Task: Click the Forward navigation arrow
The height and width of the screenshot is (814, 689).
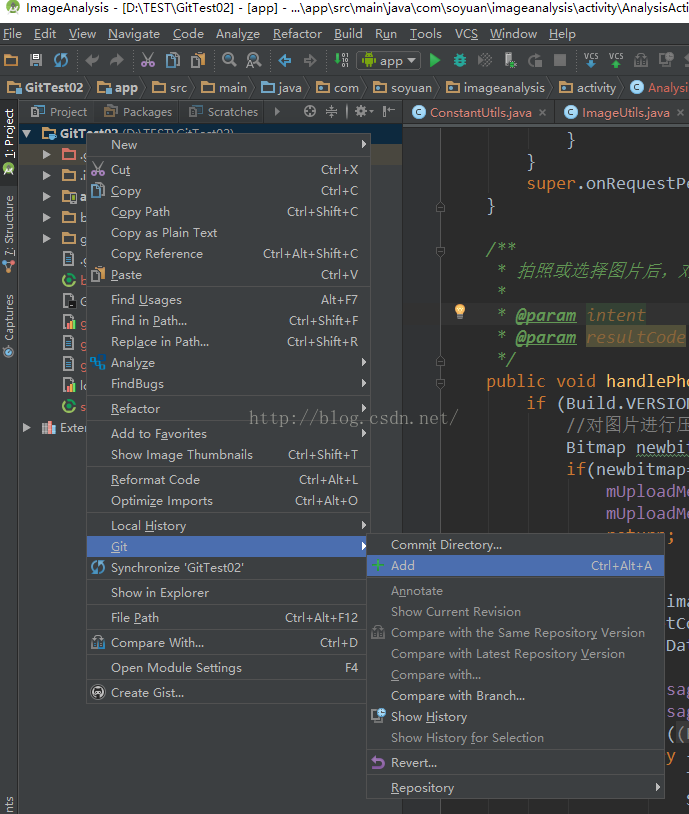Action: point(309,60)
